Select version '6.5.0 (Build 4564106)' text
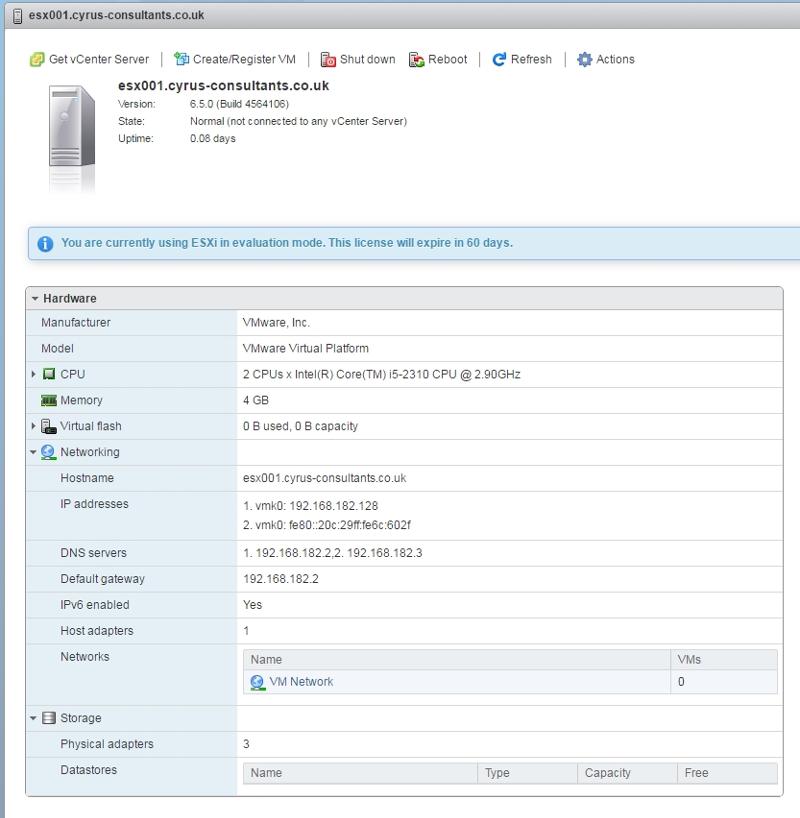The image size is (800, 818). click(x=239, y=104)
